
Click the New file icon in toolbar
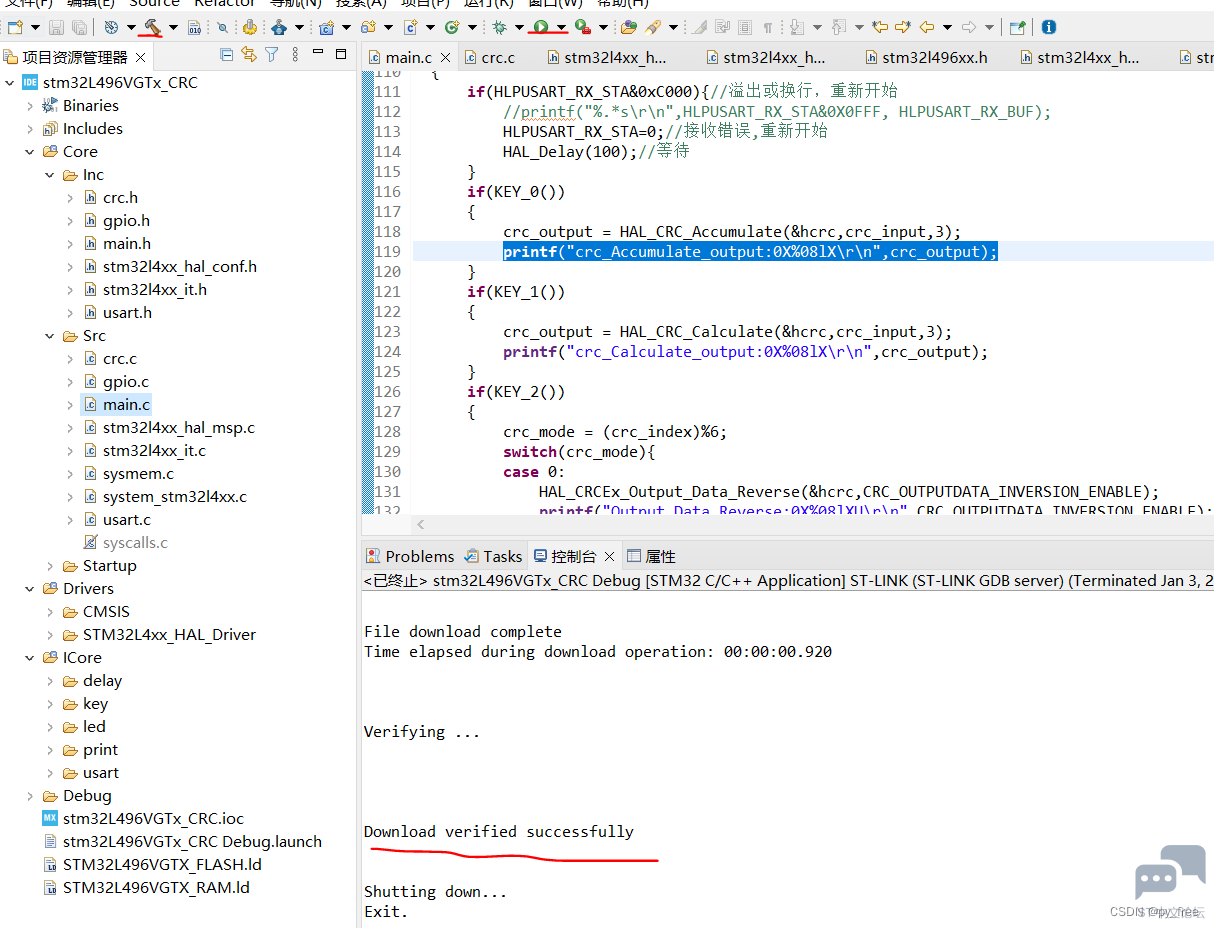15,27
